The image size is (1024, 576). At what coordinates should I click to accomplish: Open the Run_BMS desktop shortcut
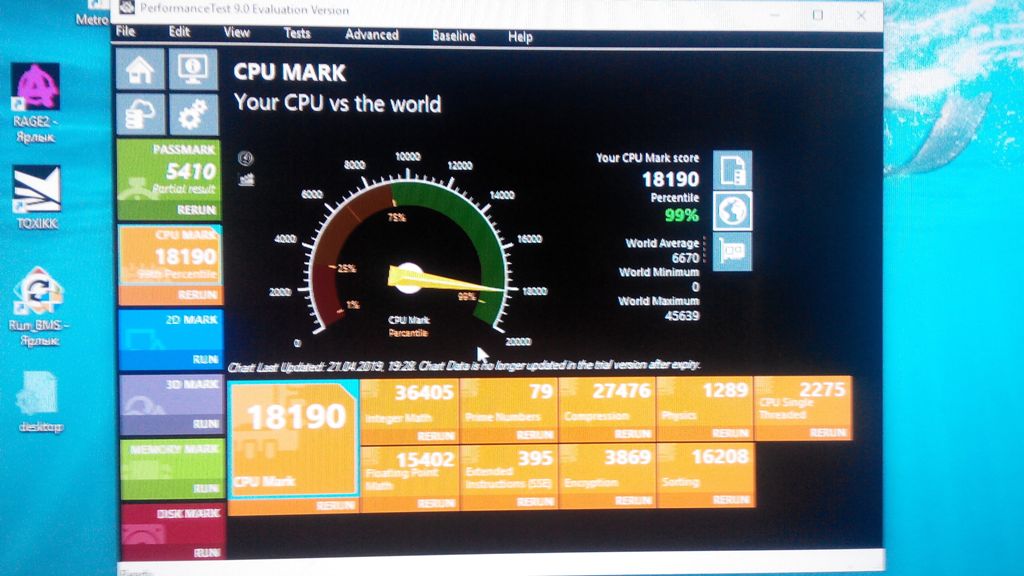(x=39, y=307)
